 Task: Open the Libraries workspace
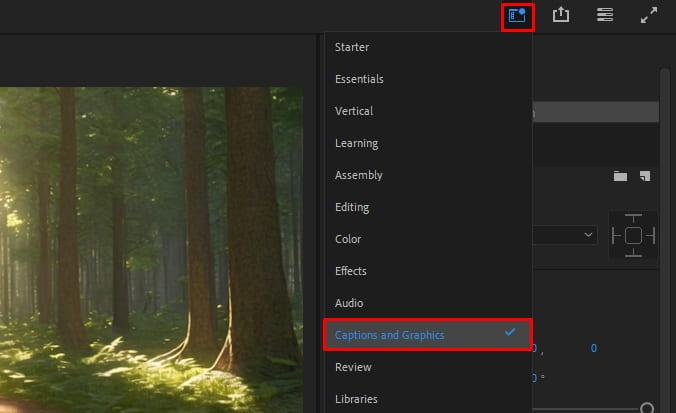428,399
